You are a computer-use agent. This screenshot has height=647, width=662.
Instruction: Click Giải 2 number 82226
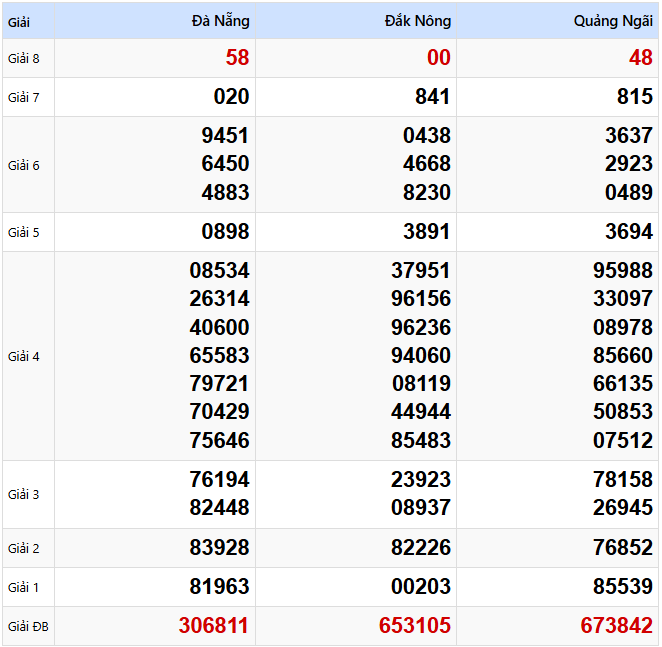coord(420,548)
